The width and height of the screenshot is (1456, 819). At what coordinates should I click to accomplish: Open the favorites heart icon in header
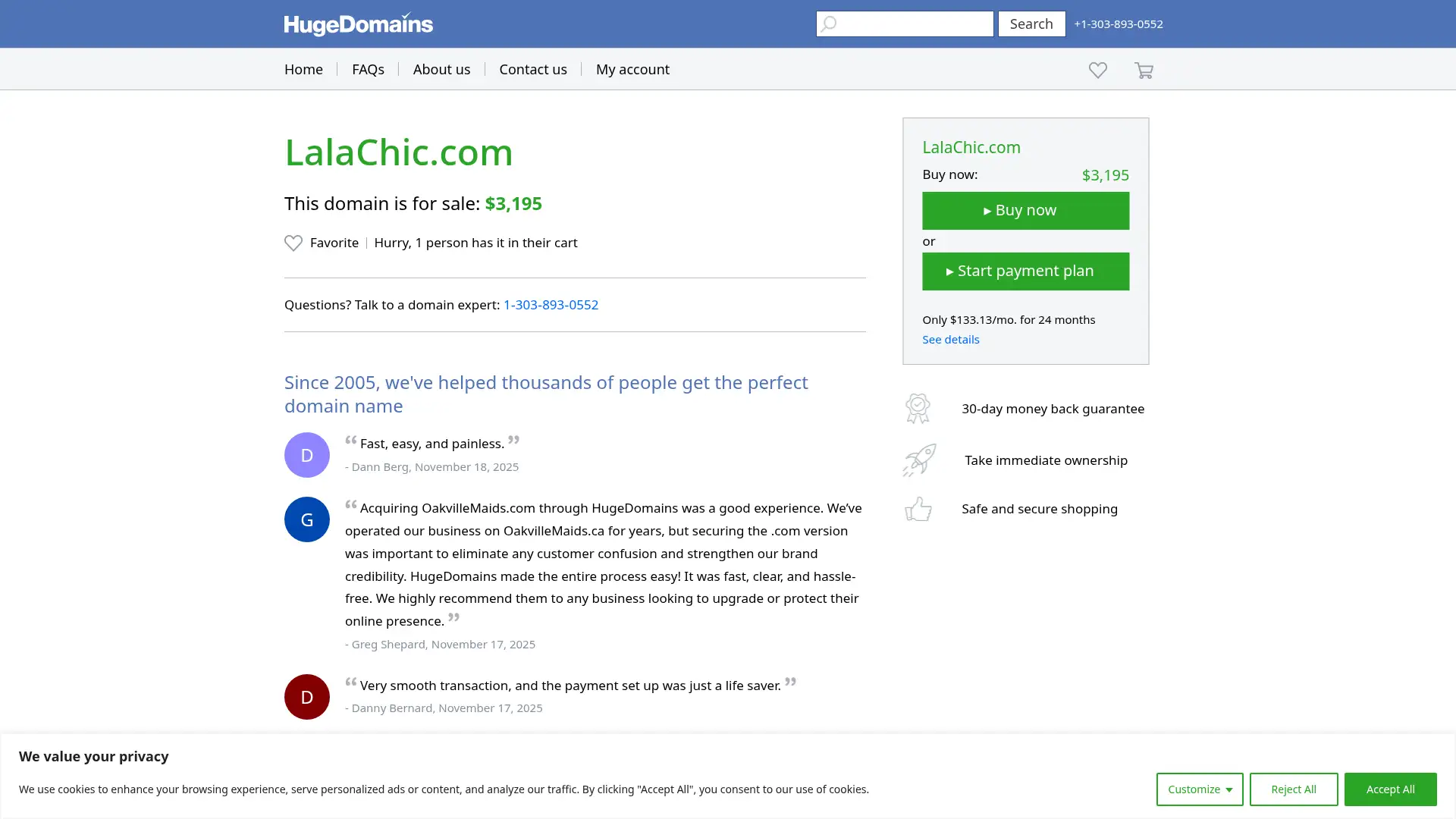(1097, 70)
